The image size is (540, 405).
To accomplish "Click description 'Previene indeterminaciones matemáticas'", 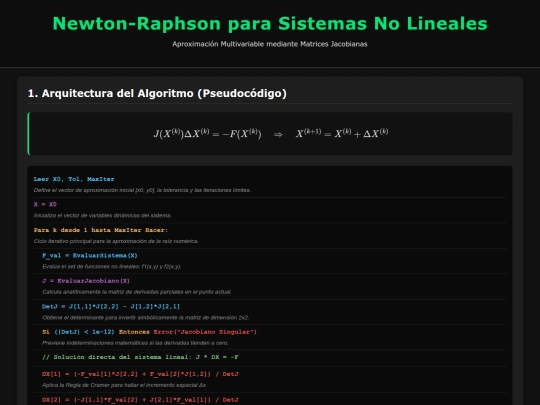I will [x=135, y=343].
